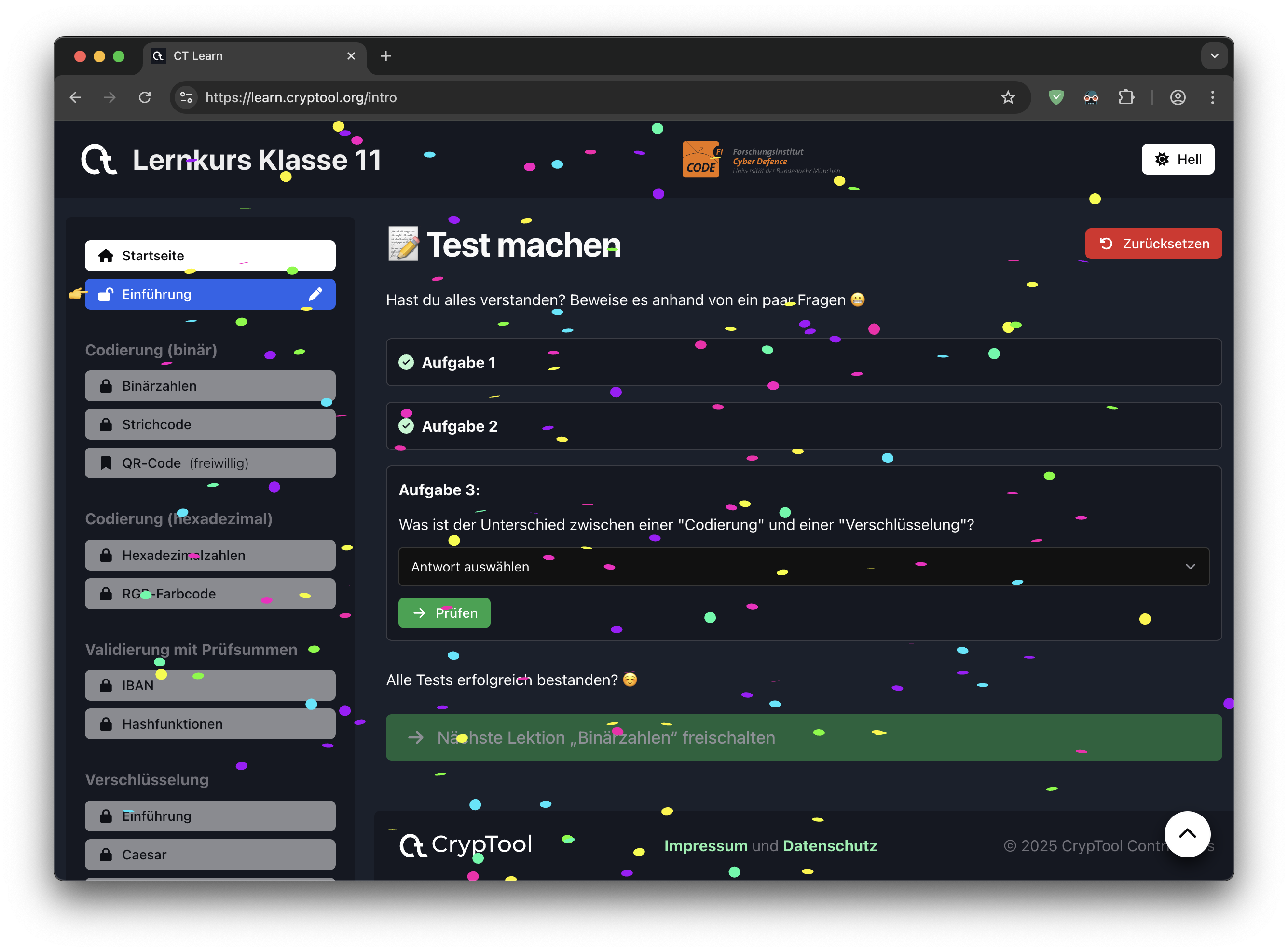Screen dimensions: 1288x952
Task: Click the pencil edit icon on Einführung
Action: (315, 295)
